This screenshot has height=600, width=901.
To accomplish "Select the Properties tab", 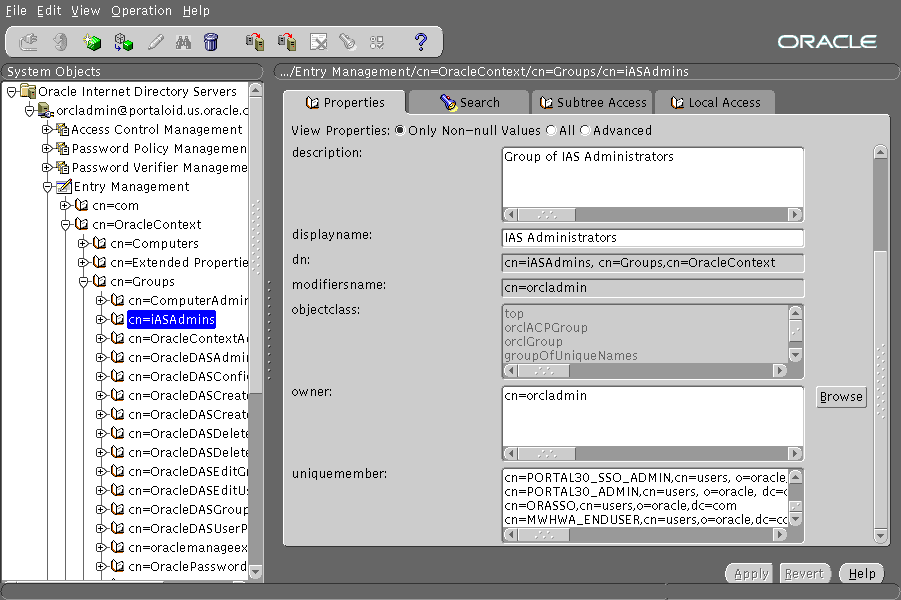I will coord(345,102).
